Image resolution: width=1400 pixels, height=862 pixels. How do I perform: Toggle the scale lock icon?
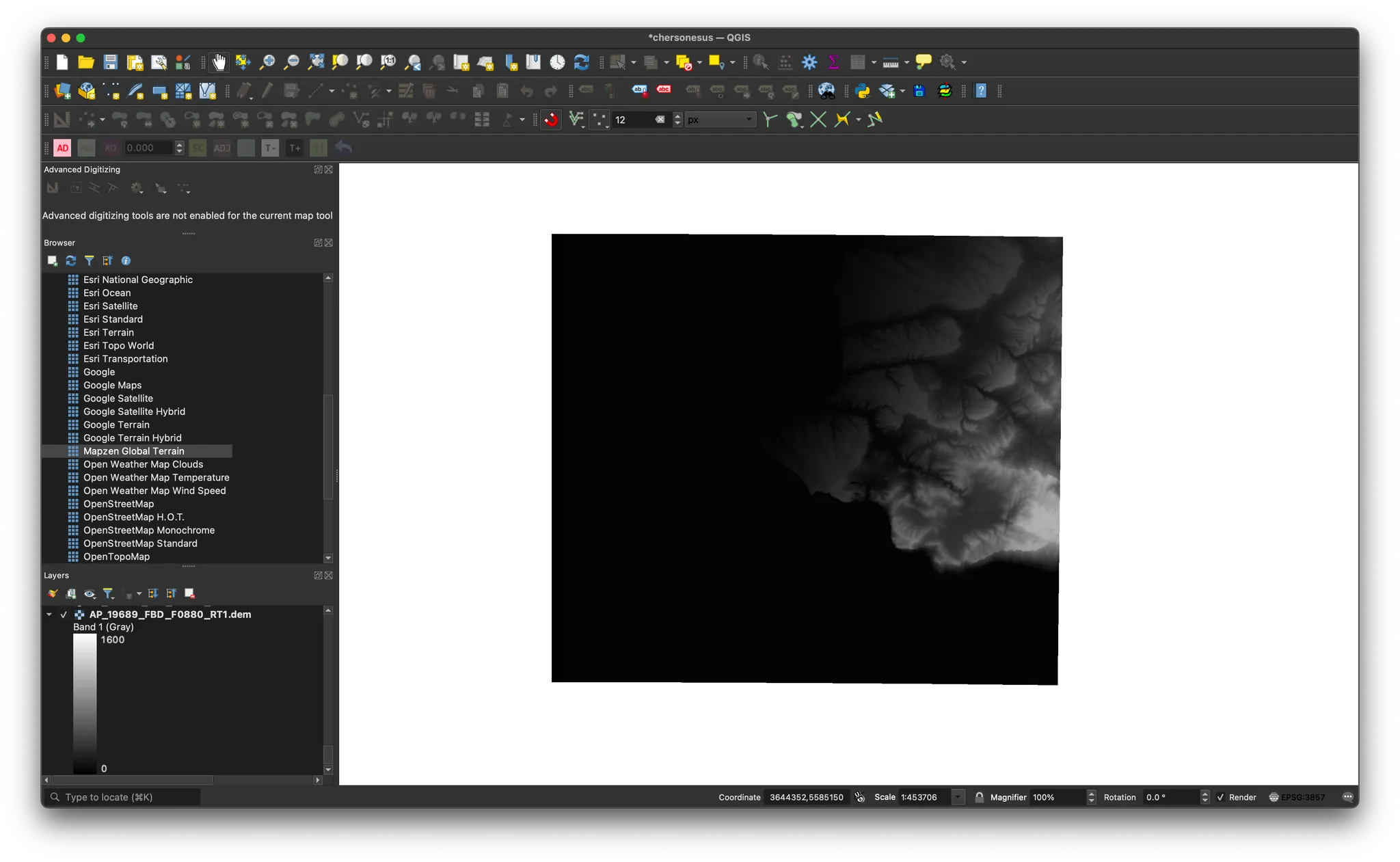click(x=979, y=797)
